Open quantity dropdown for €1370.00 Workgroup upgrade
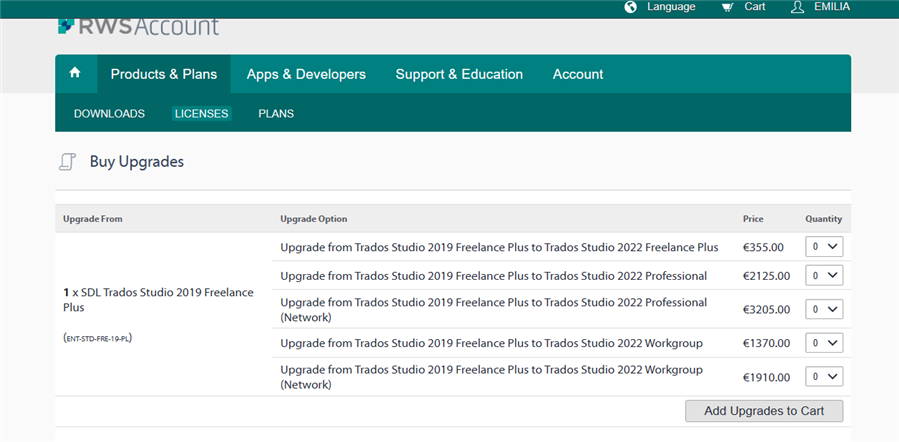 click(x=824, y=343)
